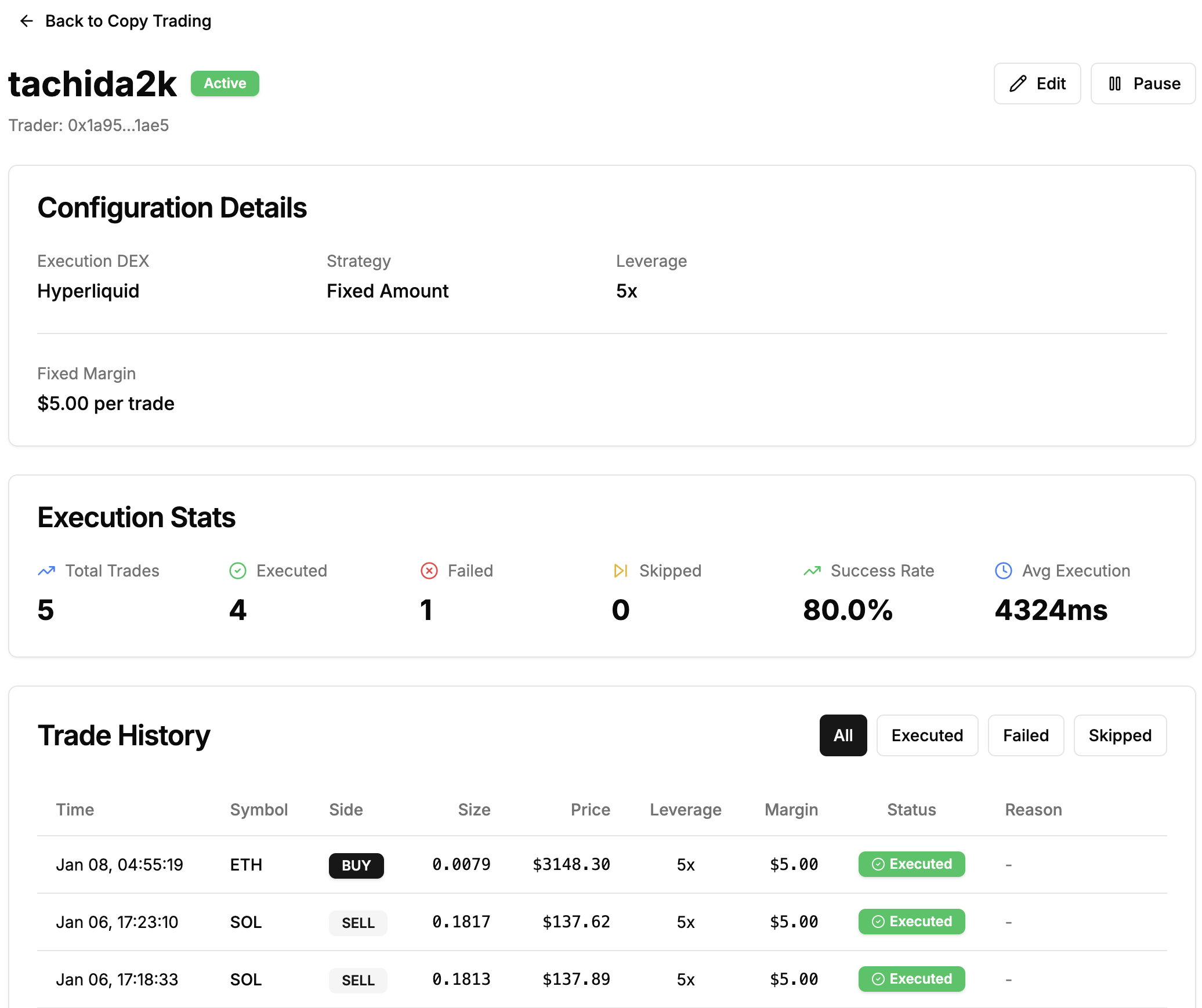
Task: Click the green Active status badge
Action: 225,84
